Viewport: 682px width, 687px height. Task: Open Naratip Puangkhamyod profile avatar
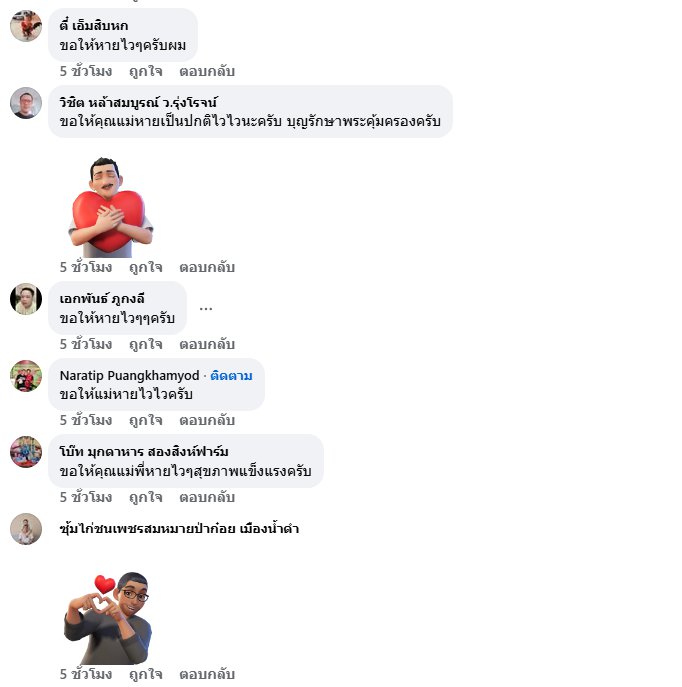(26, 376)
